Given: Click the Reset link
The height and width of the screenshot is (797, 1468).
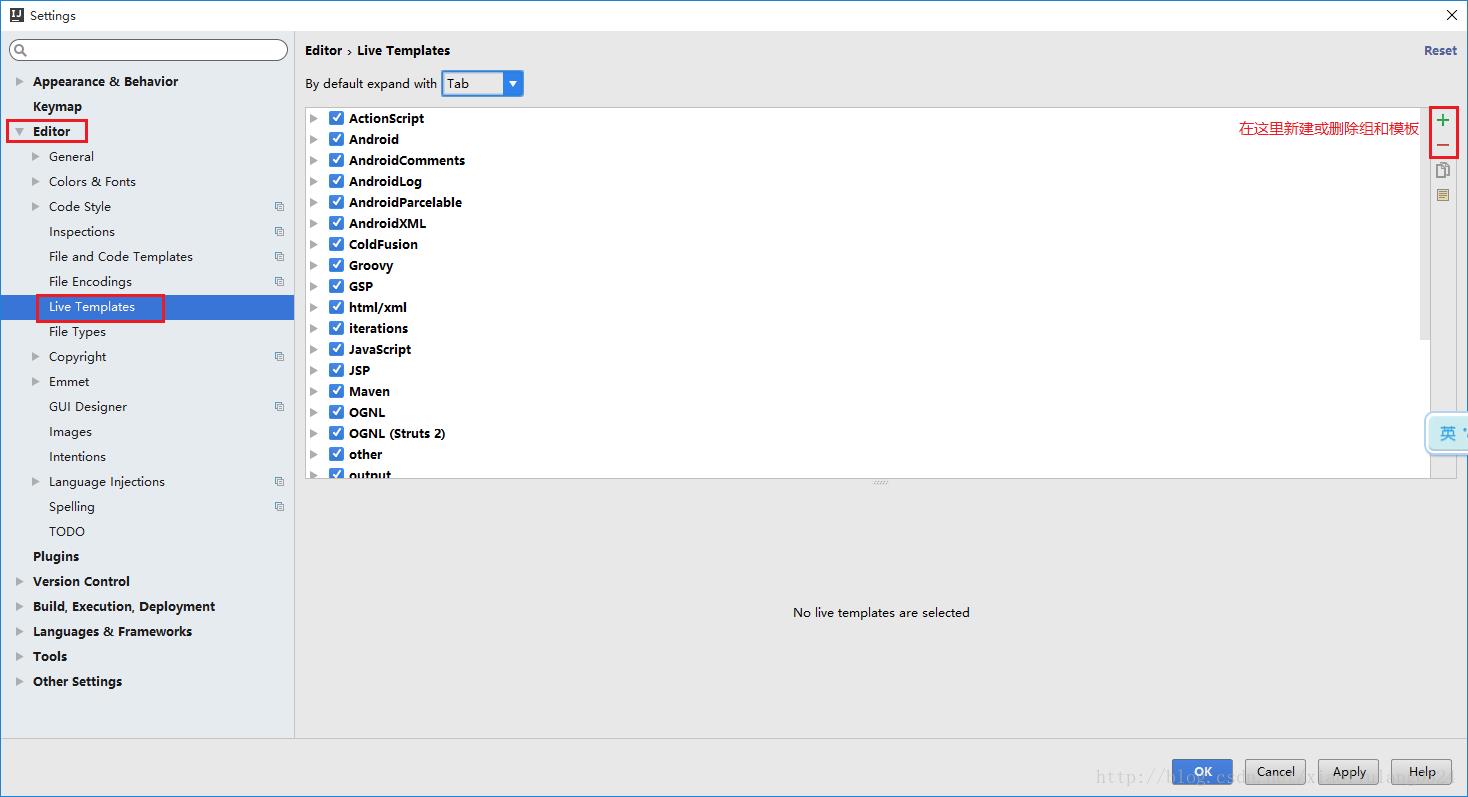Looking at the screenshot, I should (x=1440, y=51).
